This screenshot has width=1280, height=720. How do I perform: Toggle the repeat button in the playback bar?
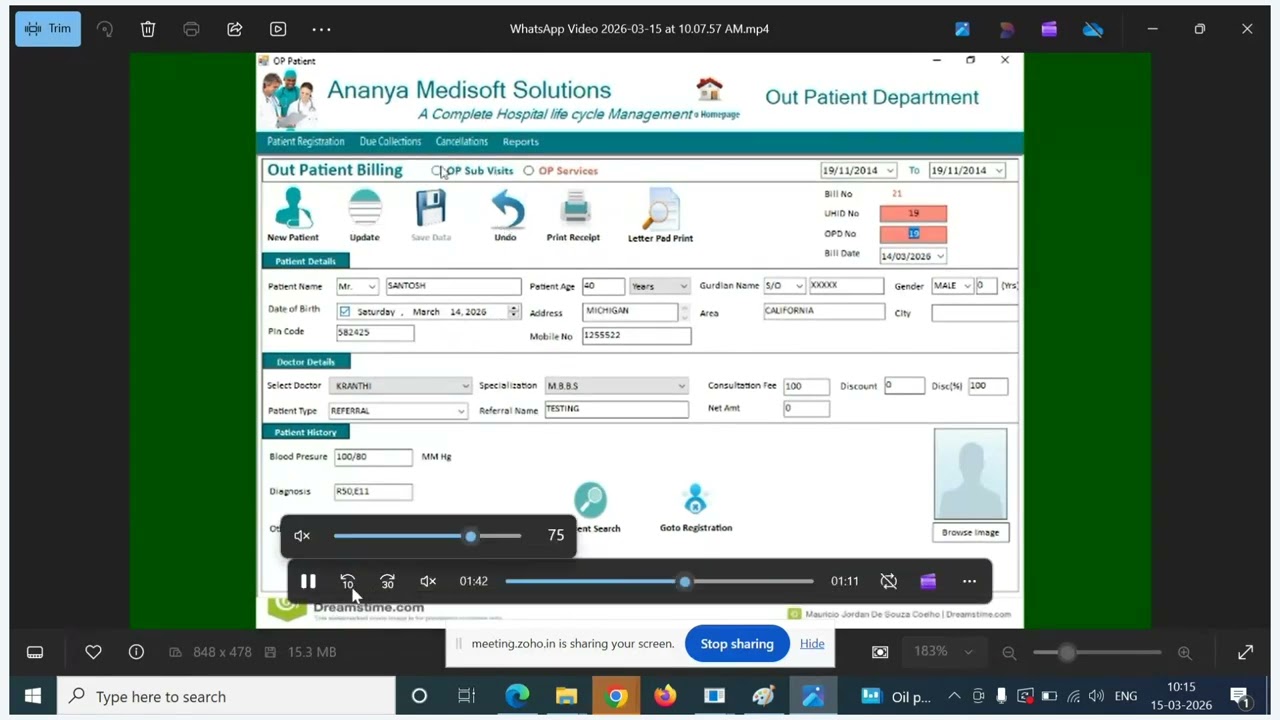click(888, 581)
